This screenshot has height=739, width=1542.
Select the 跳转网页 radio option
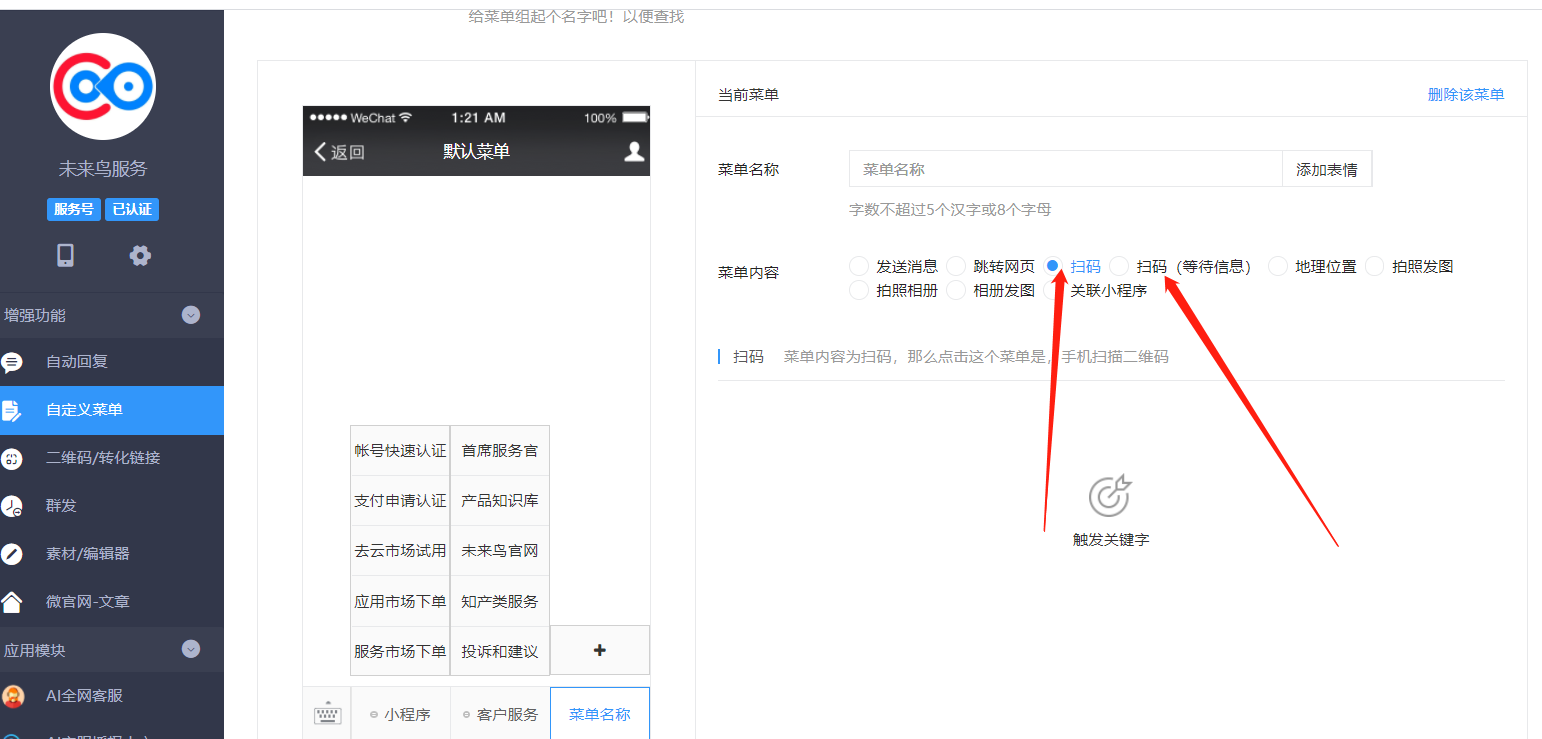[x=956, y=266]
